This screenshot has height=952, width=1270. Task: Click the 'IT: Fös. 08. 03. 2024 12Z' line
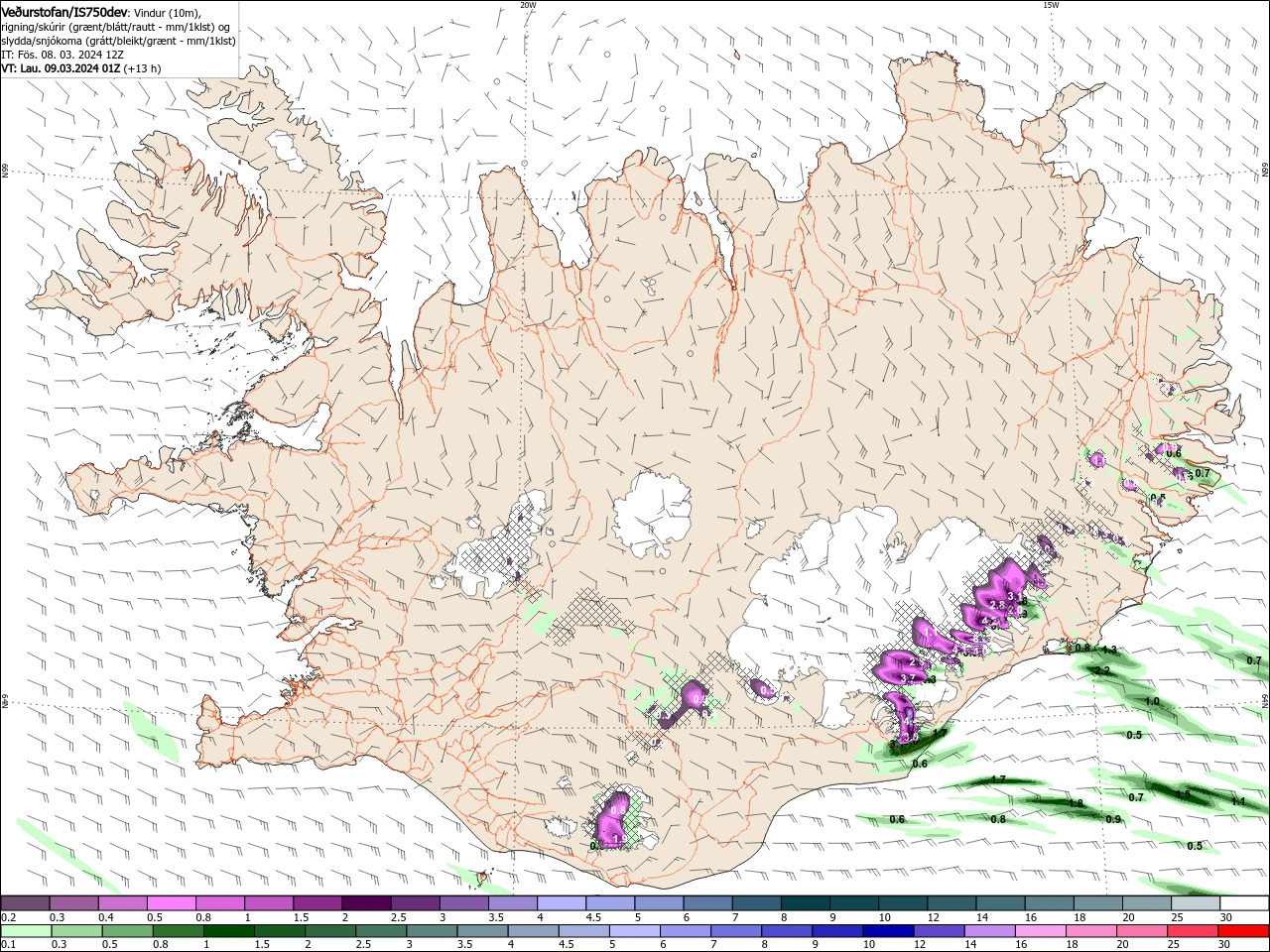(x=63, y=55)
